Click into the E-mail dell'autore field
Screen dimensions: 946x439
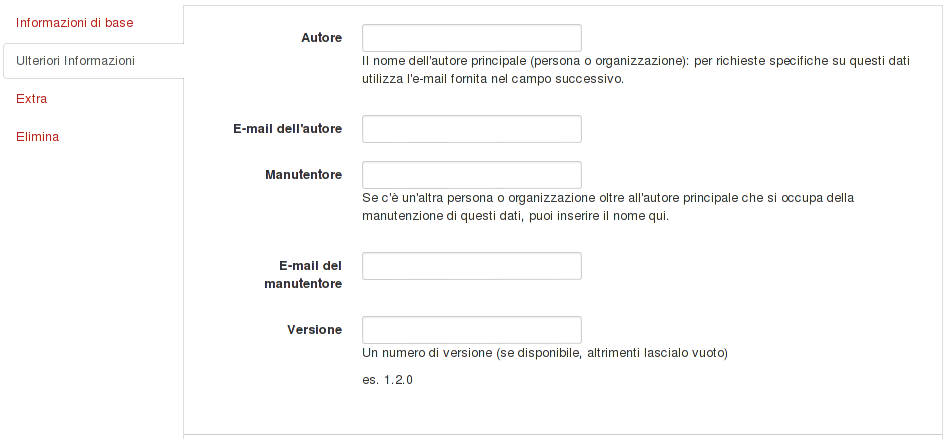click(x=472, y=129)
